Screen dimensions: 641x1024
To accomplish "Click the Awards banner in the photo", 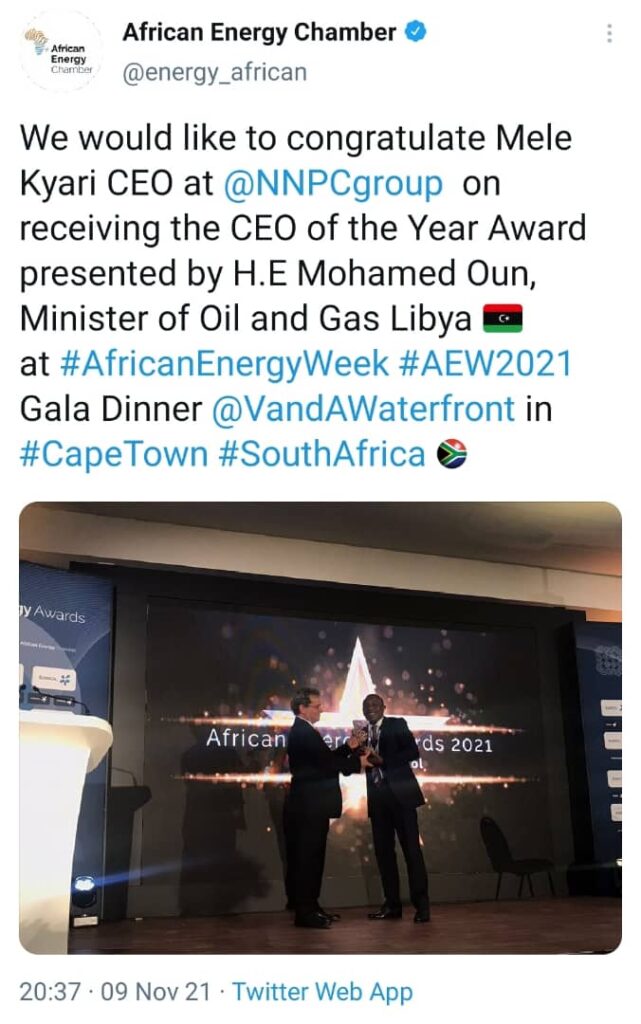I will (x=62, y=613).
